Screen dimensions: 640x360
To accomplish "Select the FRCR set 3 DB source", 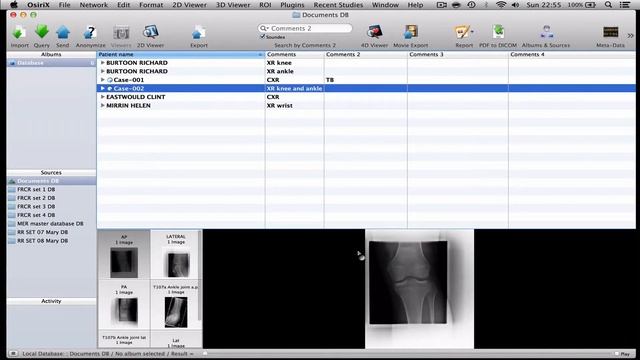I will coord(51,207).
